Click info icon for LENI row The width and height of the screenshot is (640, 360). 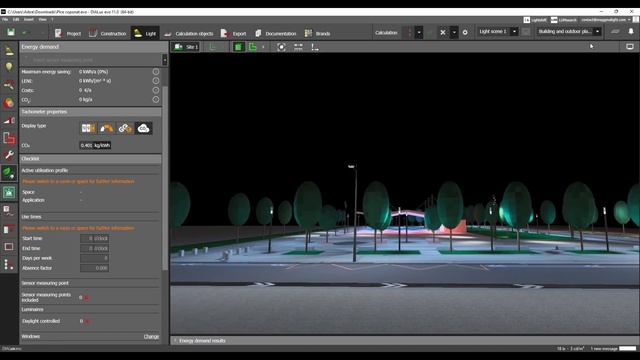click(156, 81)
